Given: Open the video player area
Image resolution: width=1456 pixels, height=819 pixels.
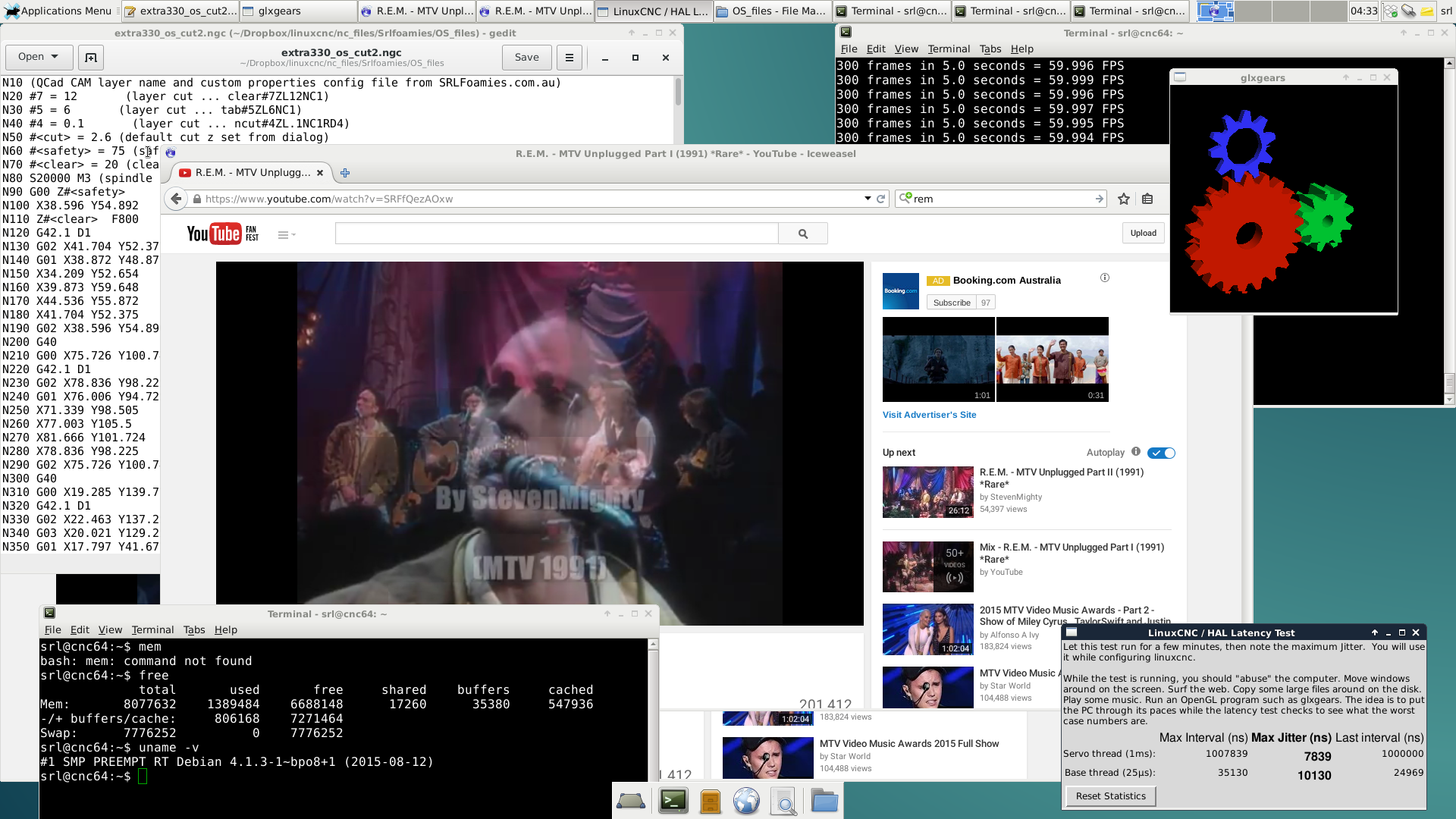Looking at the screenshot, I should (539, 443).
